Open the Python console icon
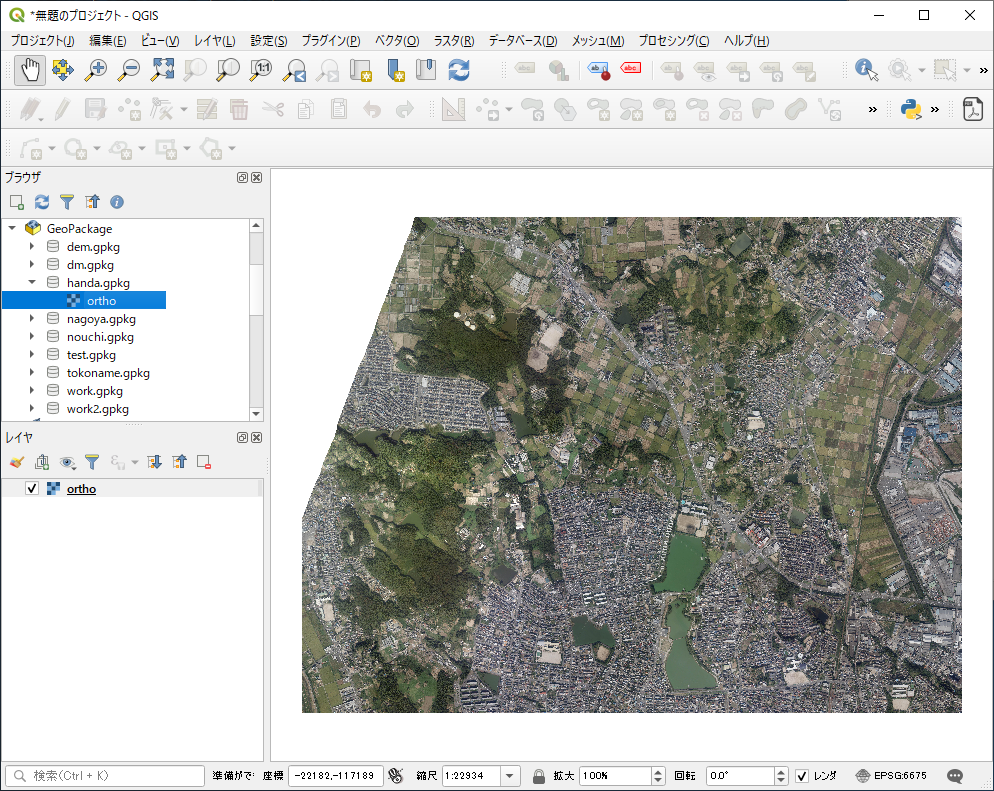Image resolution: width=994 pixels, height=791 pixels. point(910,109)
